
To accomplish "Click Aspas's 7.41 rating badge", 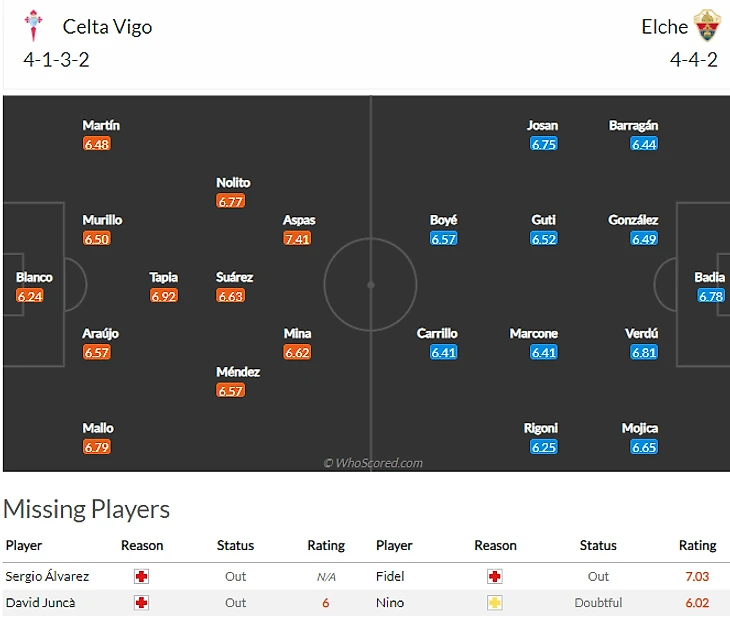I will [x=297, y=239].
